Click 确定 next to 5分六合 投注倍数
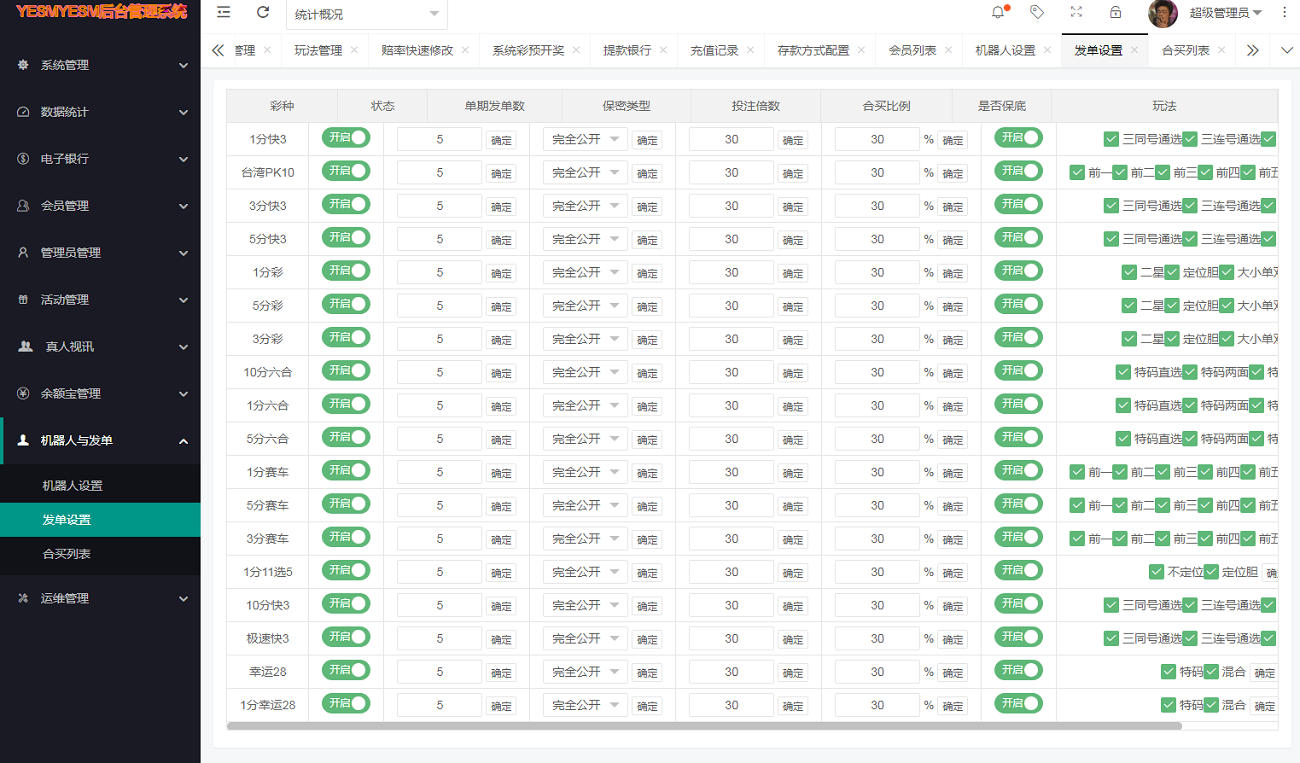The height and width of the screenshot is (763, 1300). tap(793, 440)
